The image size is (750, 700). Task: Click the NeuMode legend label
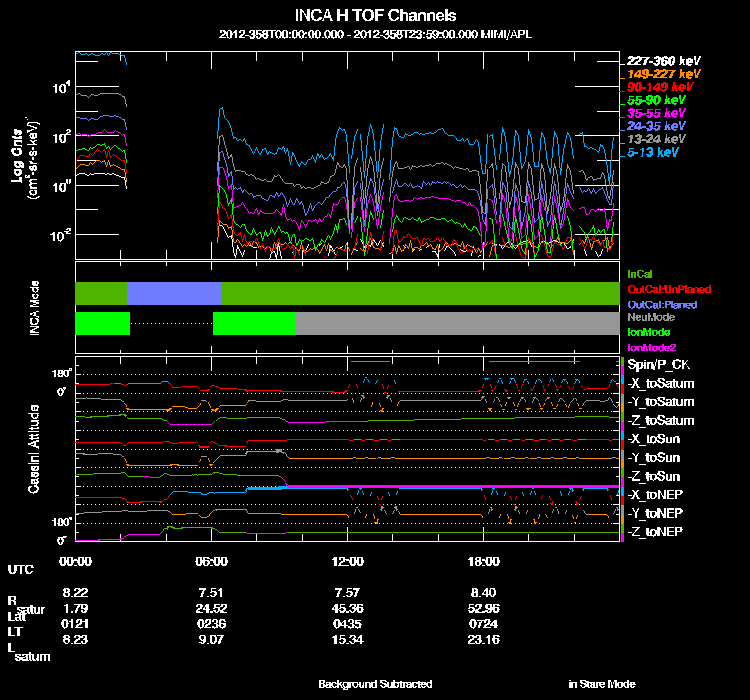tap(650, 317)
